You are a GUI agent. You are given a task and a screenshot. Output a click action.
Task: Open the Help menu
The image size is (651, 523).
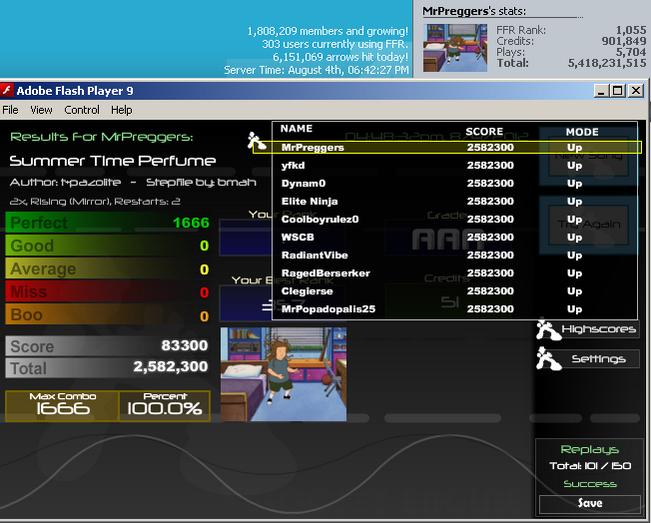(x=122, y=110)
